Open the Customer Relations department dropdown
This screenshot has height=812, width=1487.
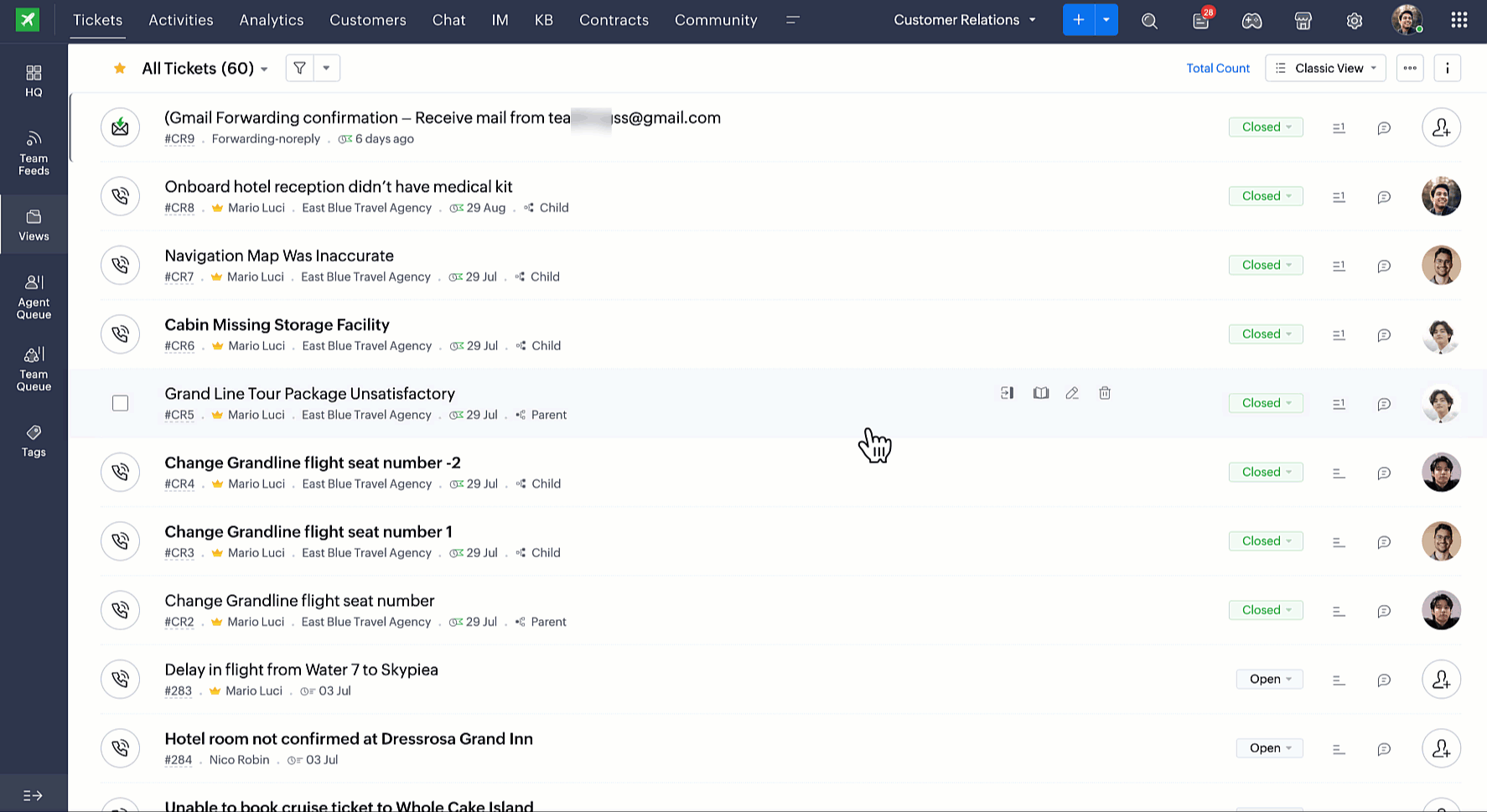click(x=964, y=19)
